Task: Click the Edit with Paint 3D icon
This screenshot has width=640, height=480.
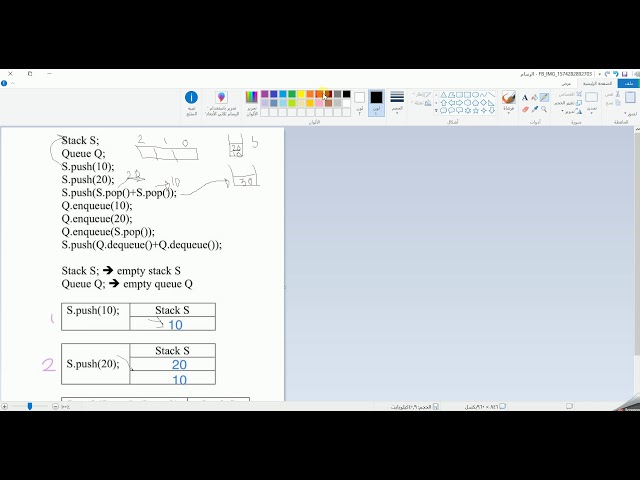Action: click(x=221, y=97)
